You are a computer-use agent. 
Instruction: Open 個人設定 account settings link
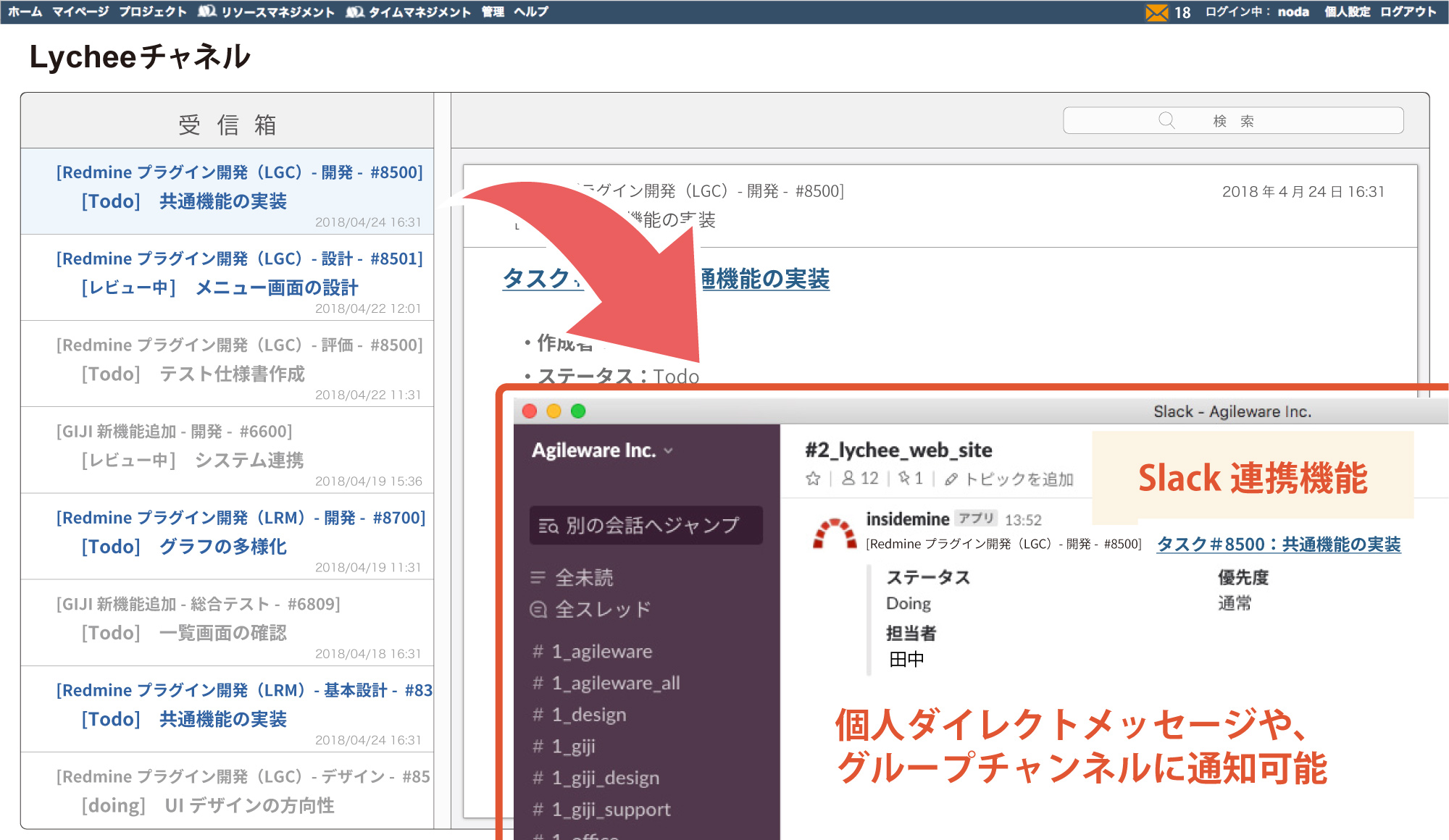1348,12
